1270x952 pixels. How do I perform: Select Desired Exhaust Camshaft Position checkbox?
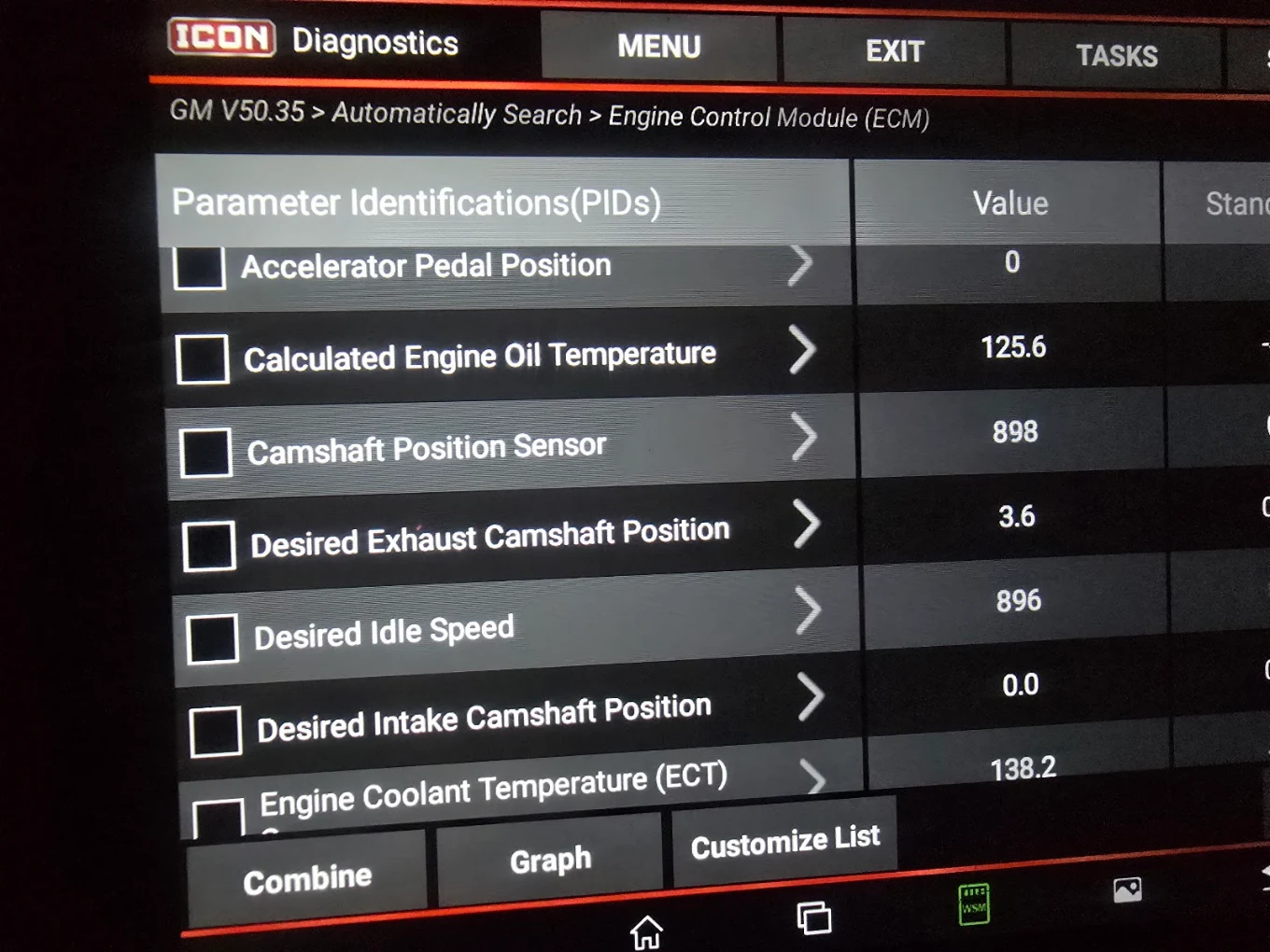[209, 546]
